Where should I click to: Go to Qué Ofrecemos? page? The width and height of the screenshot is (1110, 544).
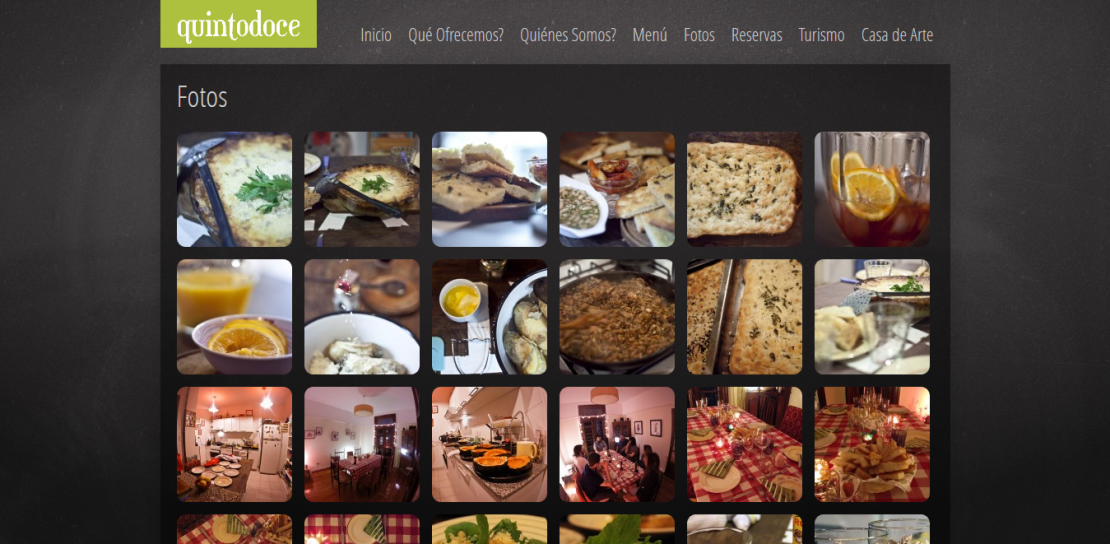[x=456, y=35]
